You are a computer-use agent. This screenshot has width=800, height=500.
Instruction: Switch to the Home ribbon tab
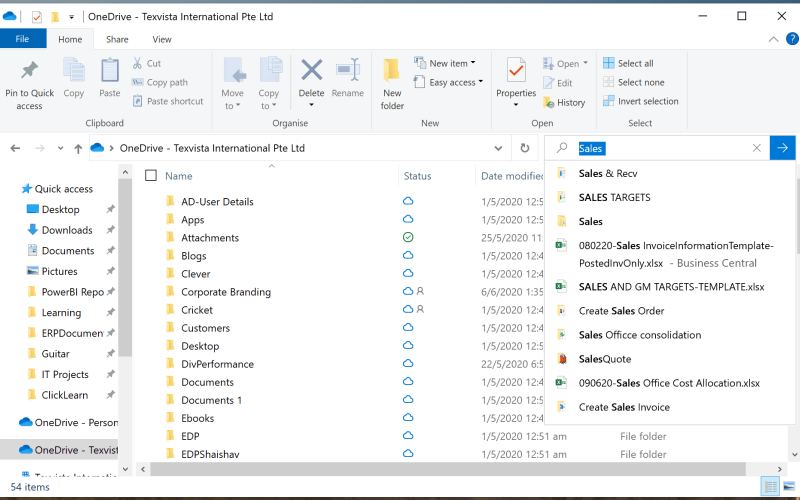[70, 39]
